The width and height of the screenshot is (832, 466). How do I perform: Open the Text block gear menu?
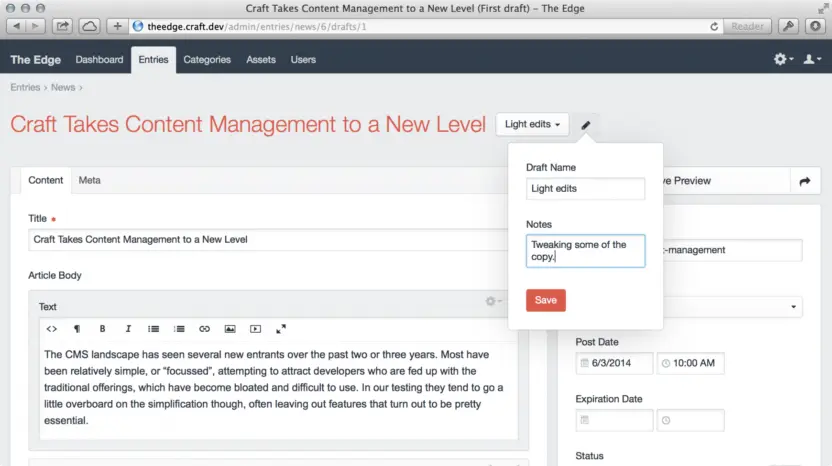click(x=493, y=301)
